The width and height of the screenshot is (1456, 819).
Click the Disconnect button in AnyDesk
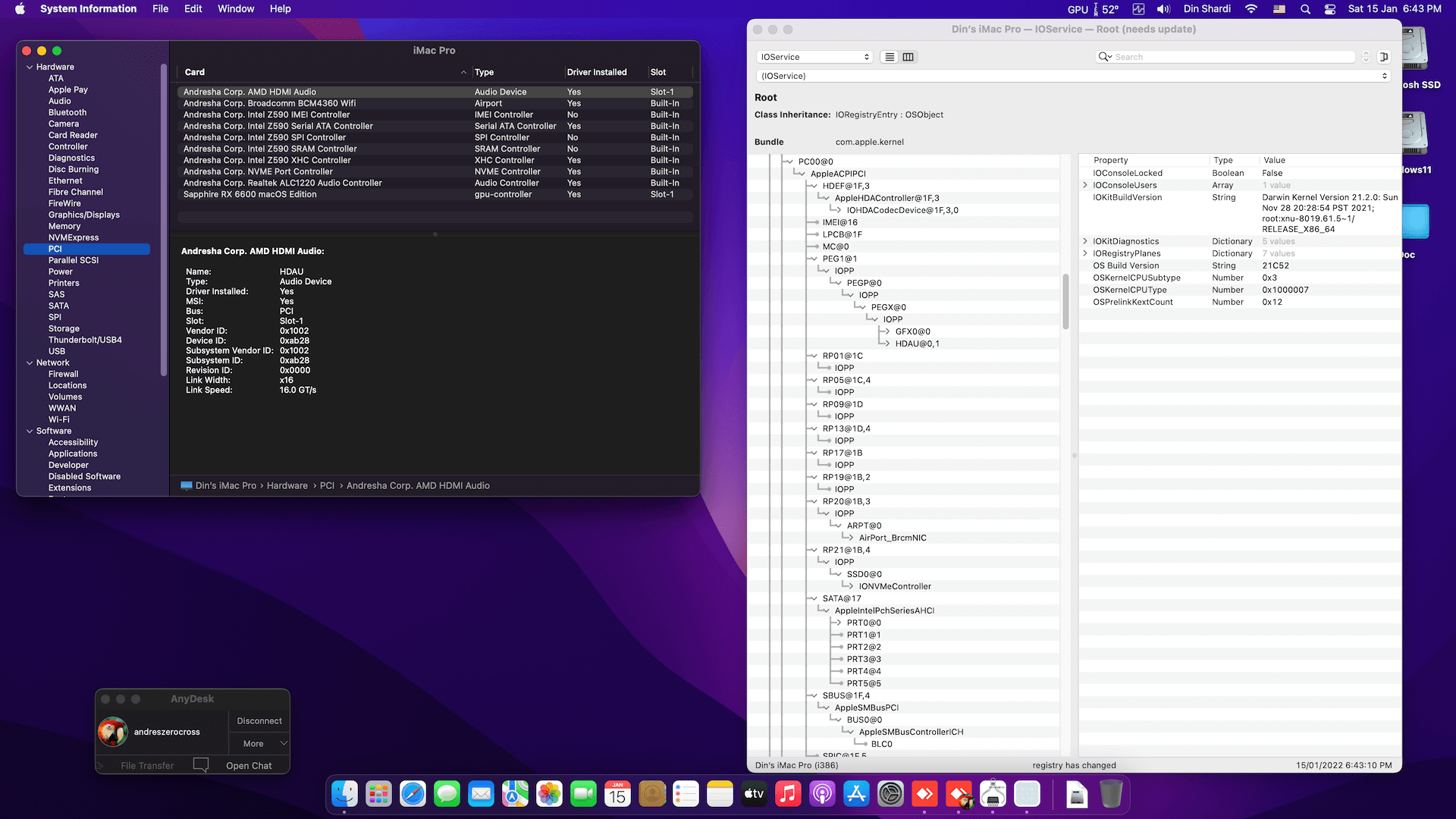point(259,720)
